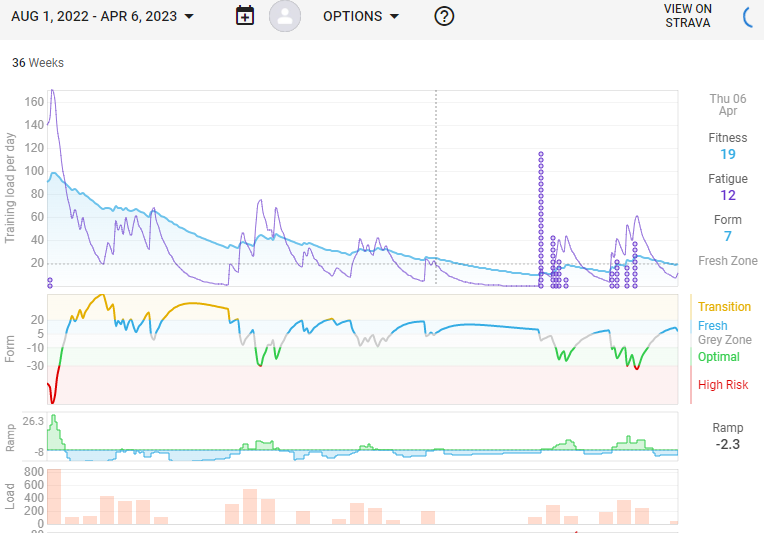
Task: Click the 'Thu 06 Apr' date label
Action: [727, 104]
